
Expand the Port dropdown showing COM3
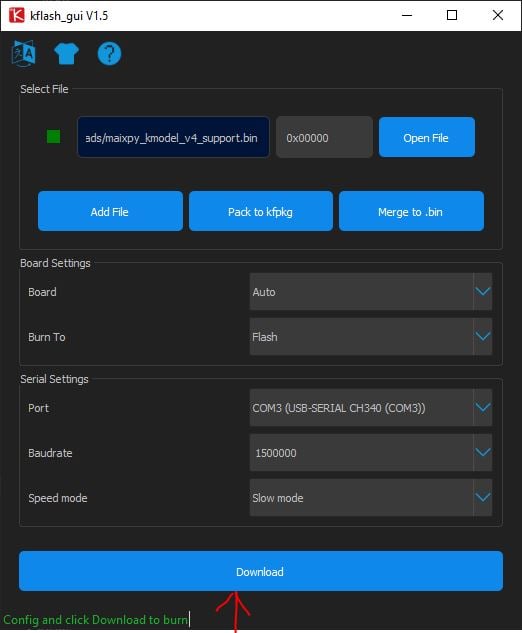[x=371, y=408]
